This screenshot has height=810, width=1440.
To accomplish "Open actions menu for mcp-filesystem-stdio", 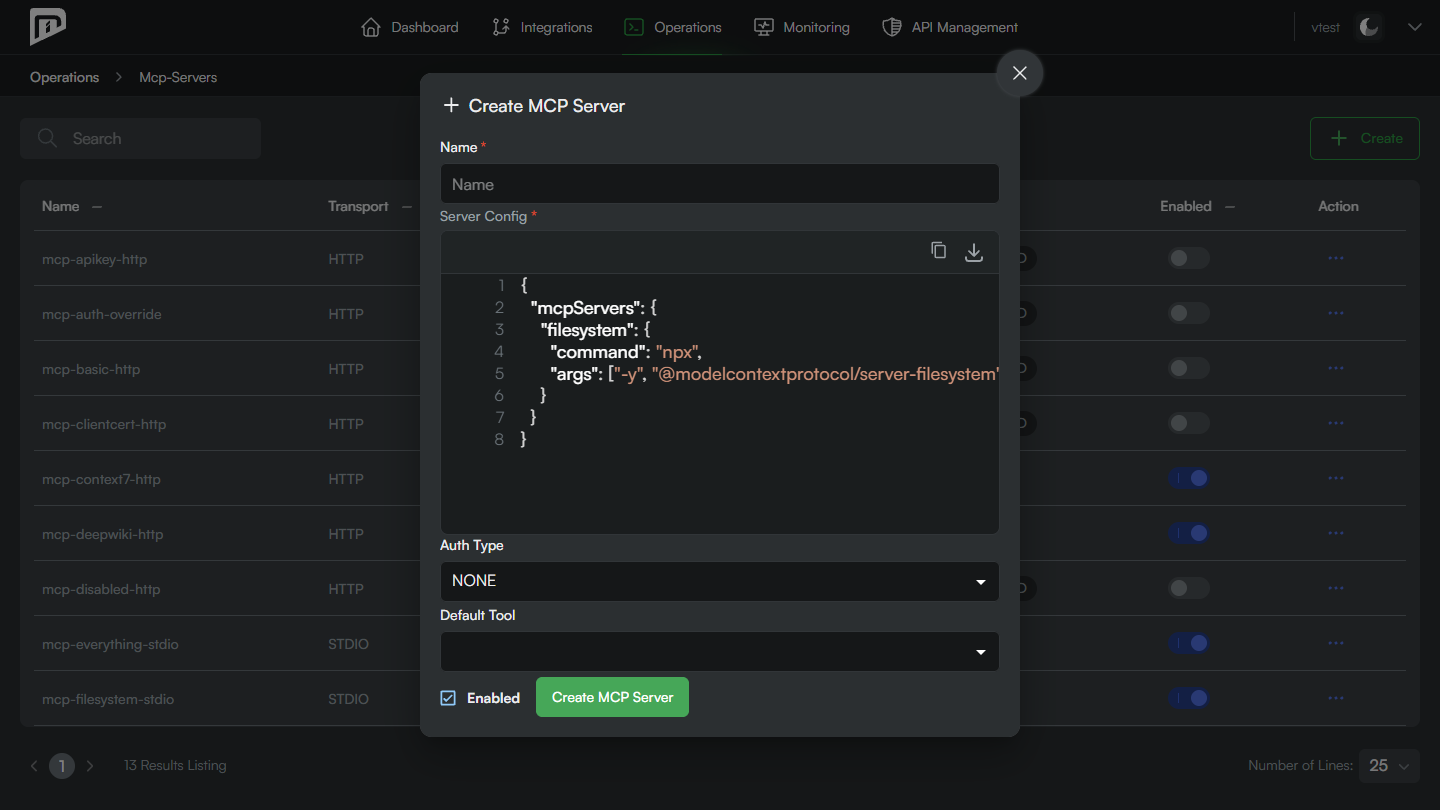I will (x=1335, y=698).
